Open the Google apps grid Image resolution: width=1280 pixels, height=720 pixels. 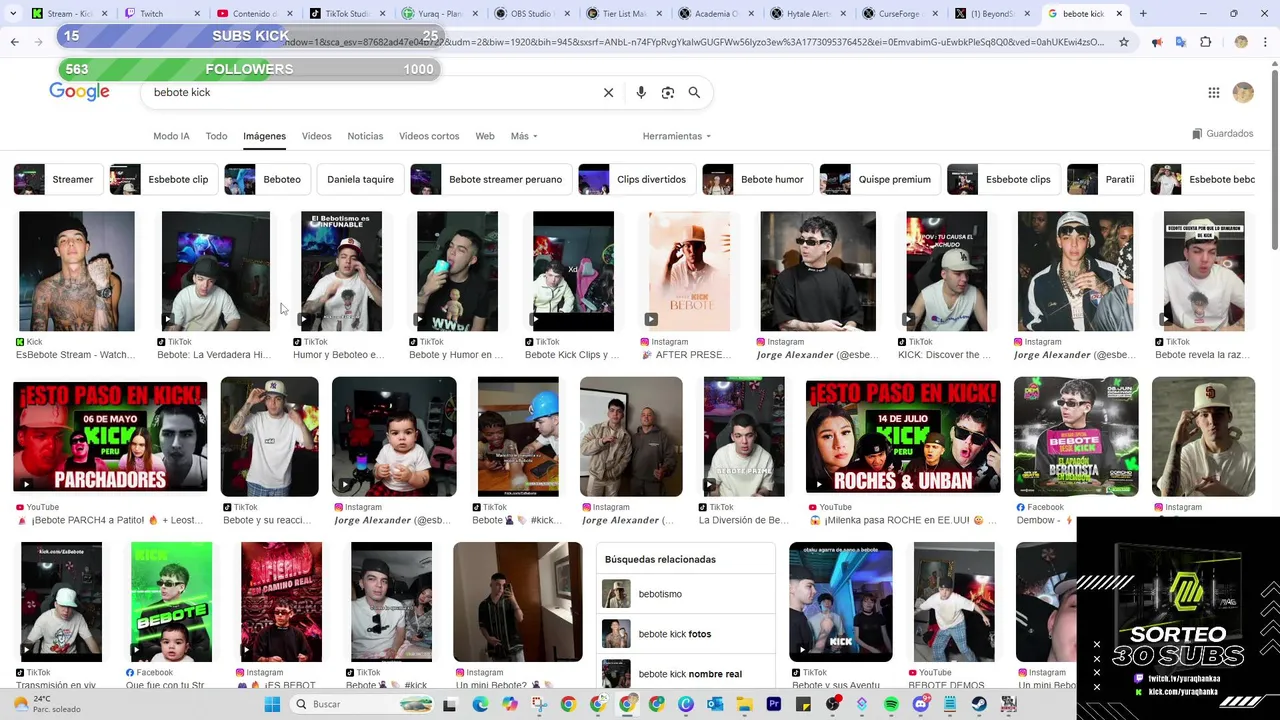[1213, 93]
